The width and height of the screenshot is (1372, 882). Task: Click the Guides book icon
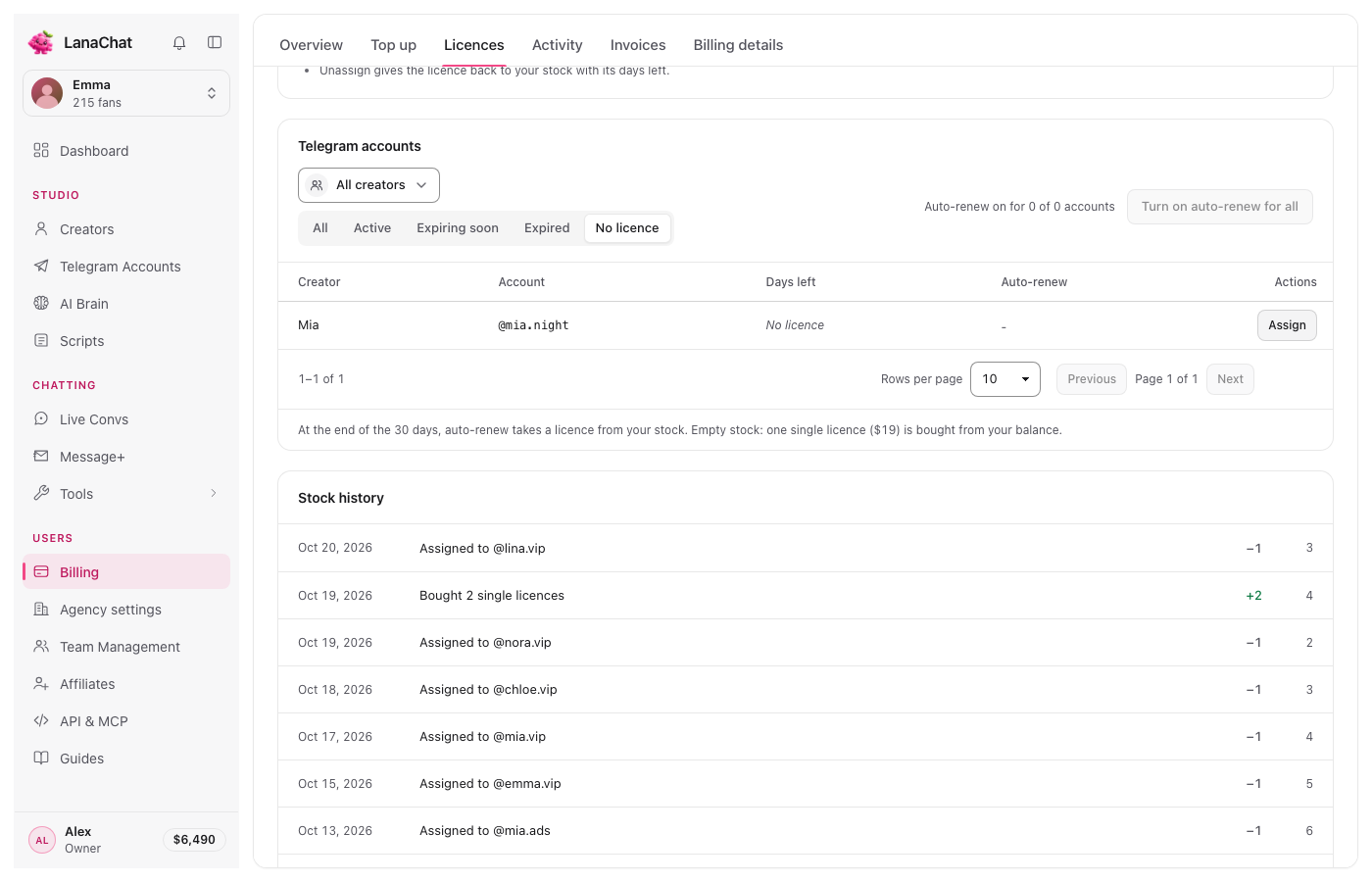click(41, 758)
